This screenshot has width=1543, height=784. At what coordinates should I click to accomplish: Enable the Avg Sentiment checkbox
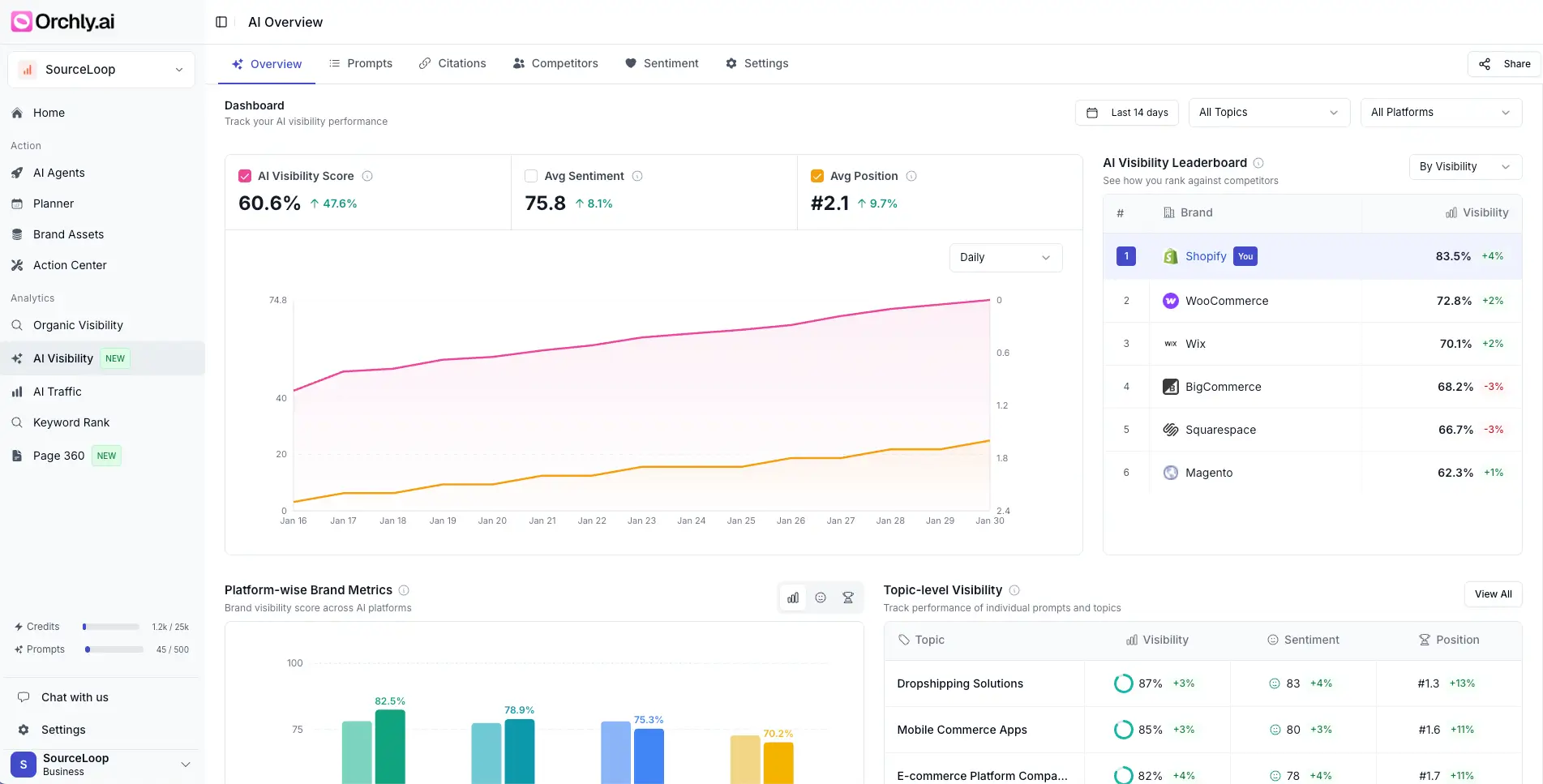point(530,175)
